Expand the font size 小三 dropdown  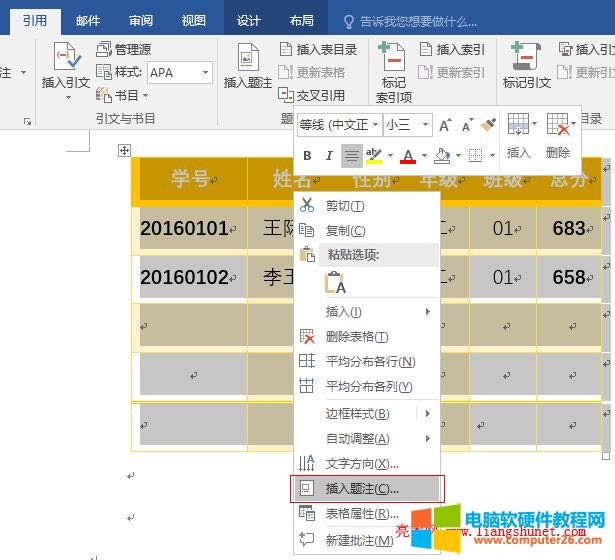tap(425, 125)
